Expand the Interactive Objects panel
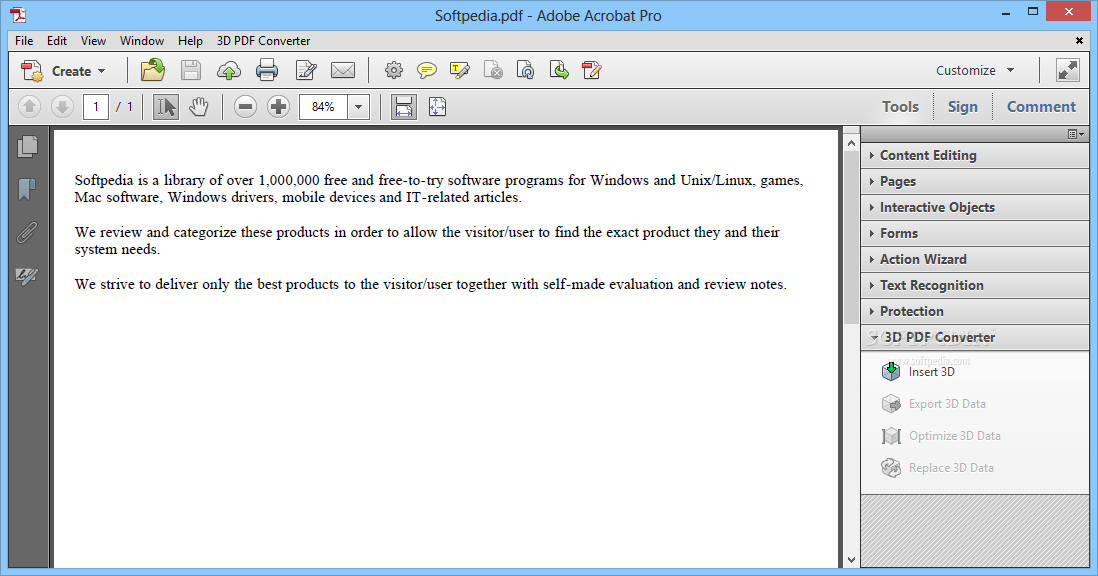1098x576 pixels. point(975,207)
